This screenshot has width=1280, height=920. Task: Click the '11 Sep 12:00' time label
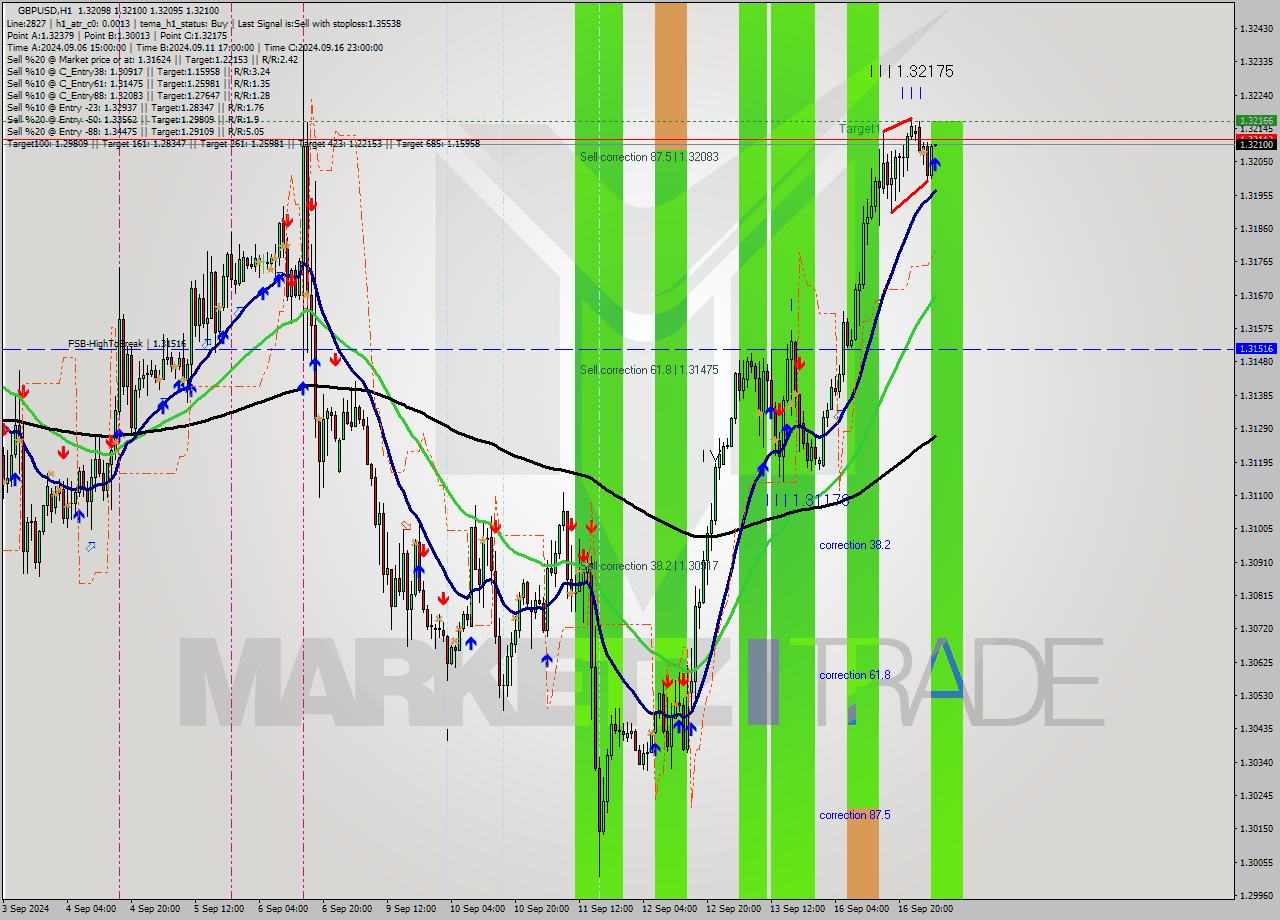tap(605, 909)
